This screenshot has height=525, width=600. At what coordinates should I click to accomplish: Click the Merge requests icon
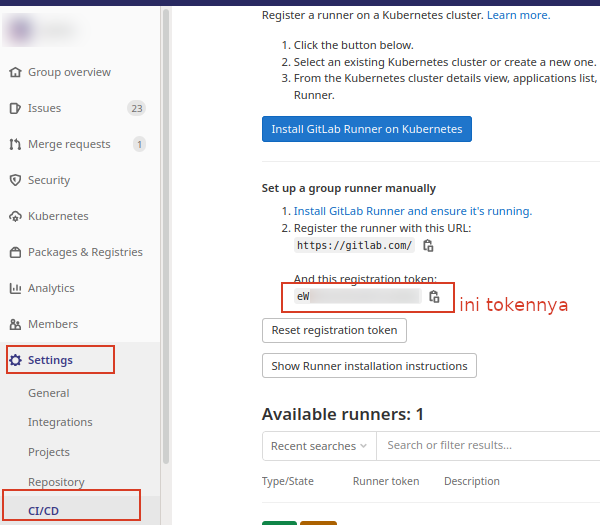[x=15, y=145]
